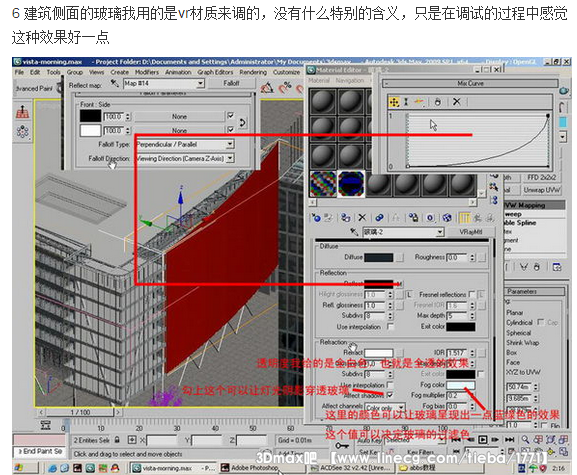Click the pick material eyedropper beside name
Image resolution: width=577 pixels, height=475 pixels.
point(354,232)
